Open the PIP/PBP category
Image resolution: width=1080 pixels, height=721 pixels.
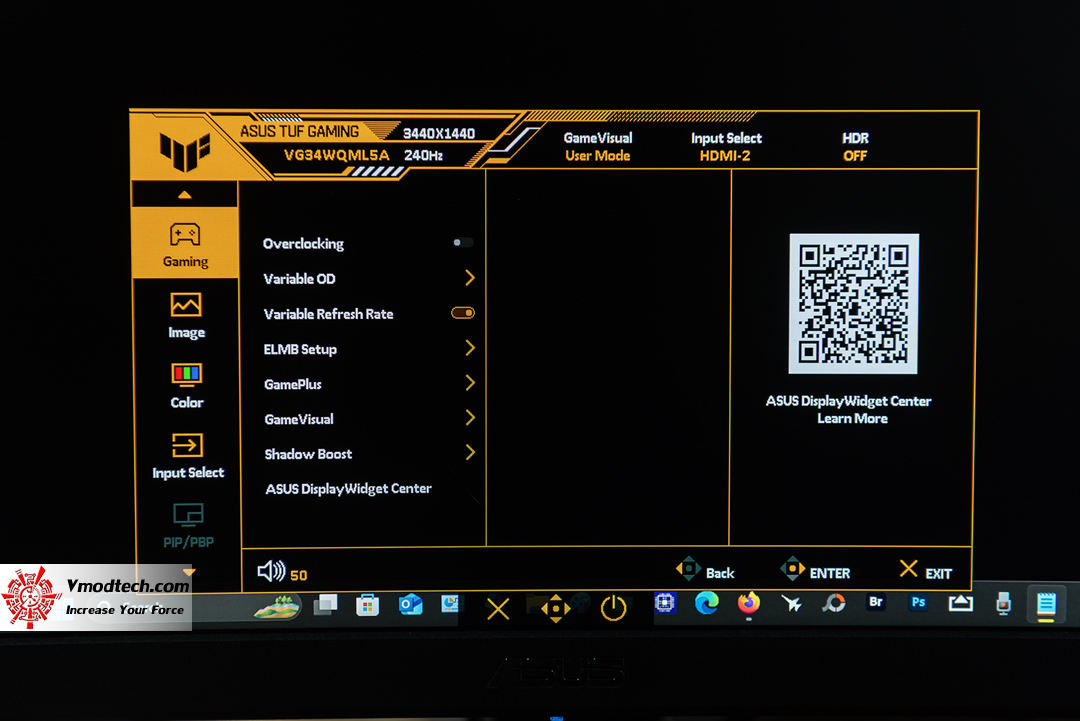click(x=188, y=525)
